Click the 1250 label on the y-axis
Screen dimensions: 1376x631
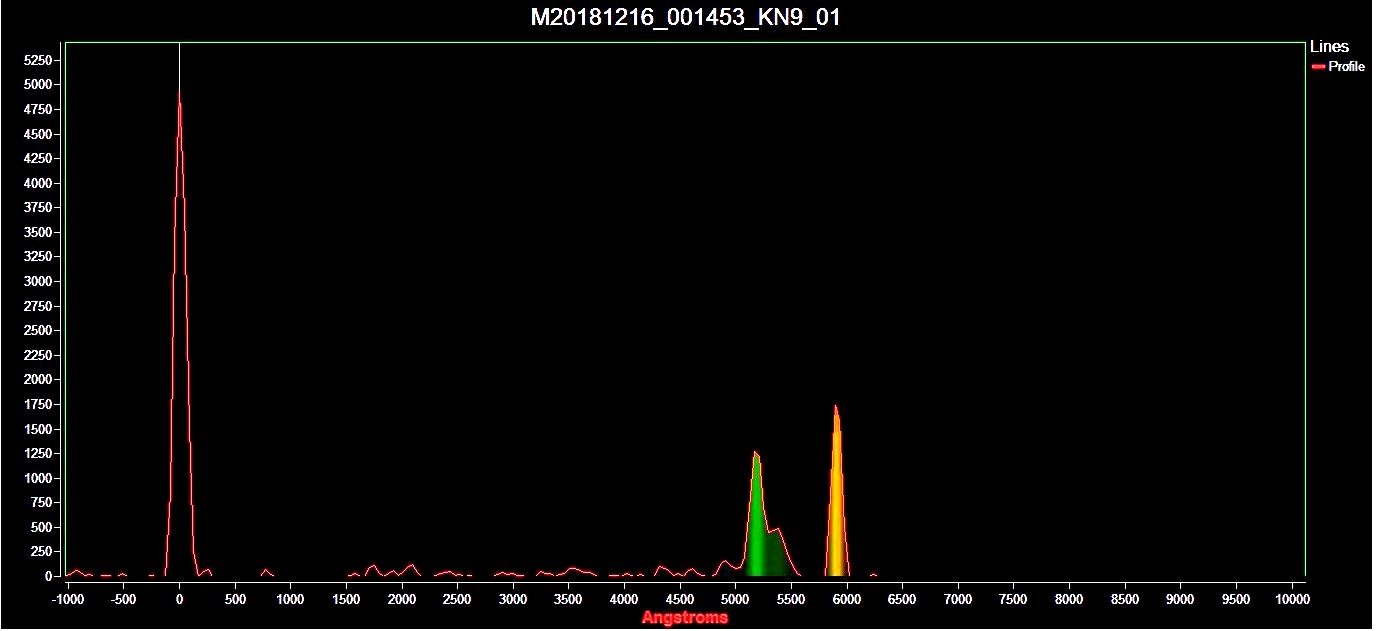(38, 453)
